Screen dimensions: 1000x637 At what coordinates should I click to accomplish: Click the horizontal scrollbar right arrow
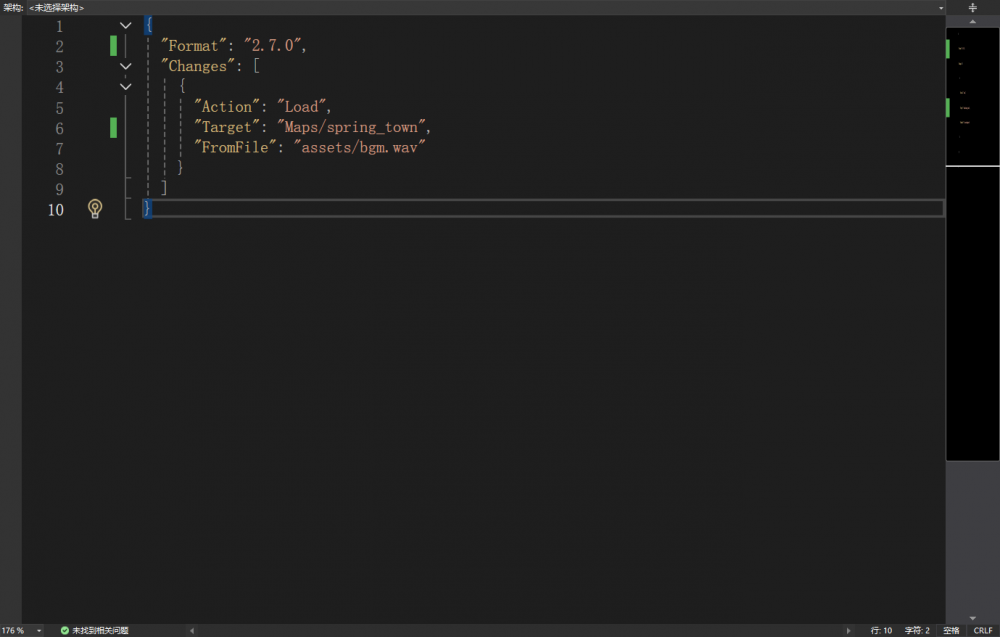[850, 630]
